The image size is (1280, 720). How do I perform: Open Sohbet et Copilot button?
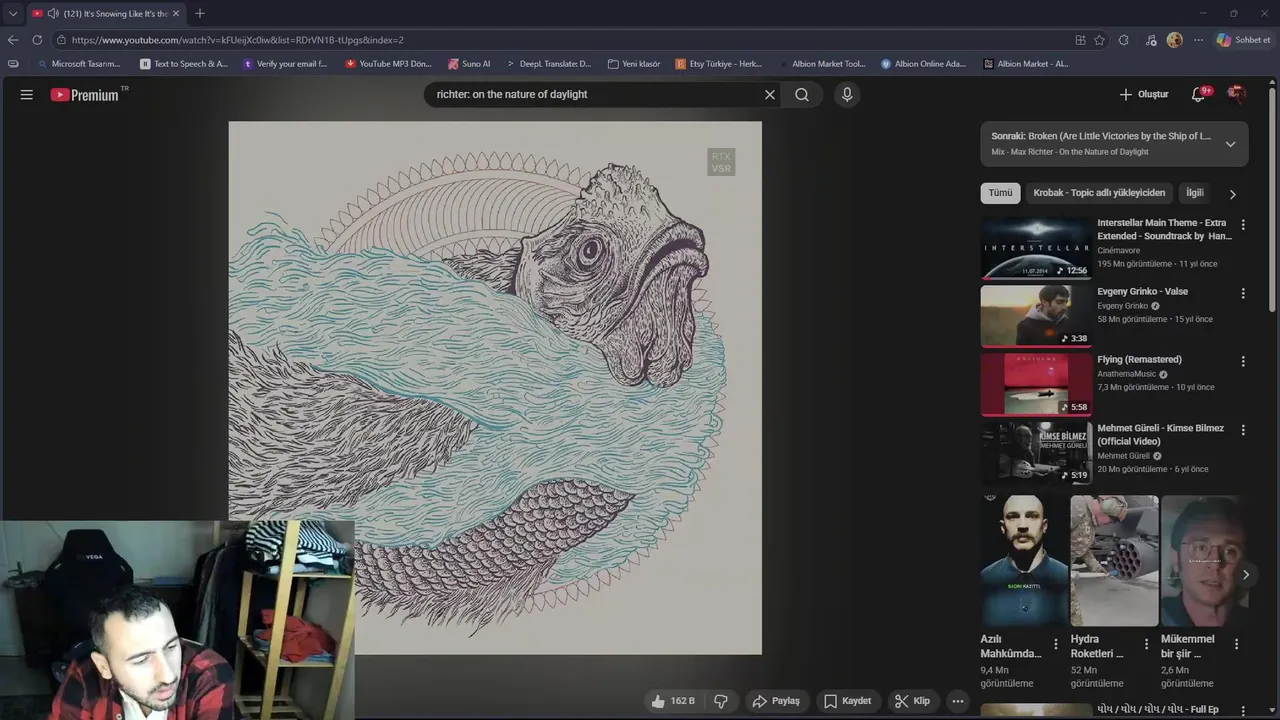[1243, 40]
